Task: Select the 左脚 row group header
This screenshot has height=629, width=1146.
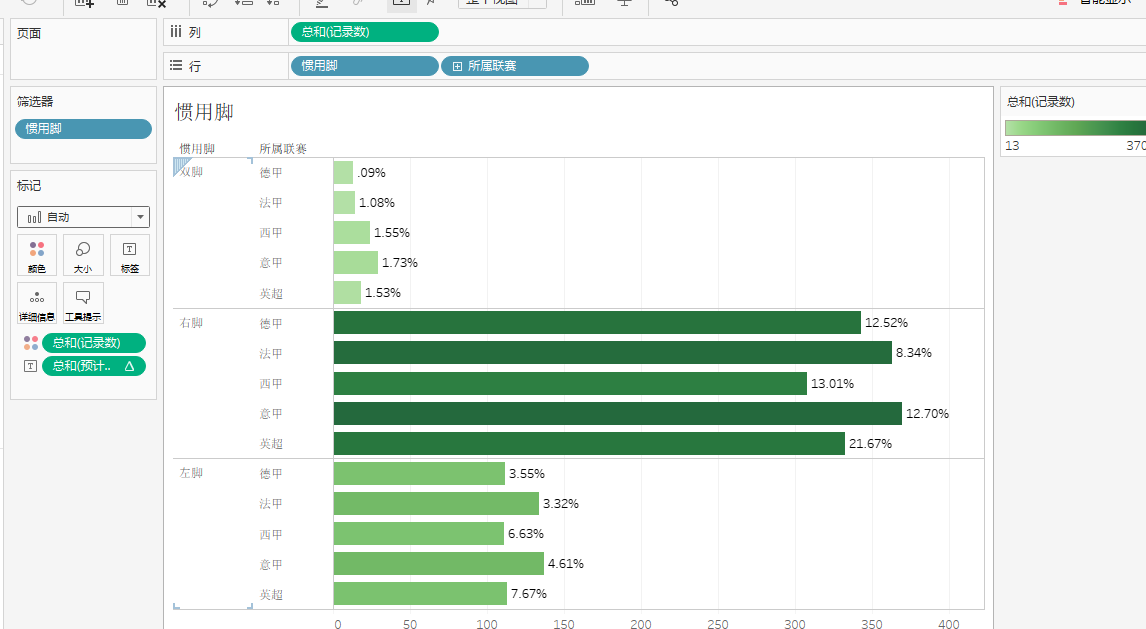Action: coord(191,473)
